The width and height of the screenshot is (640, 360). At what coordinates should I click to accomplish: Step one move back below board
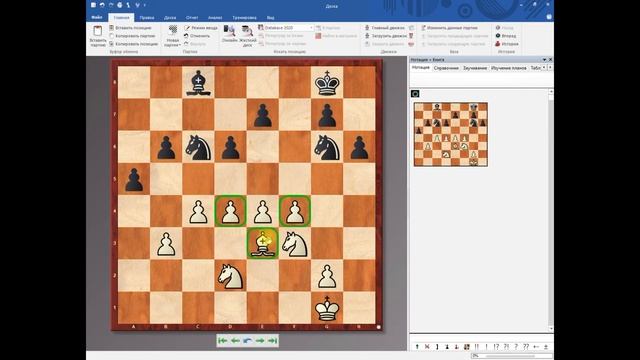point(235,340)
